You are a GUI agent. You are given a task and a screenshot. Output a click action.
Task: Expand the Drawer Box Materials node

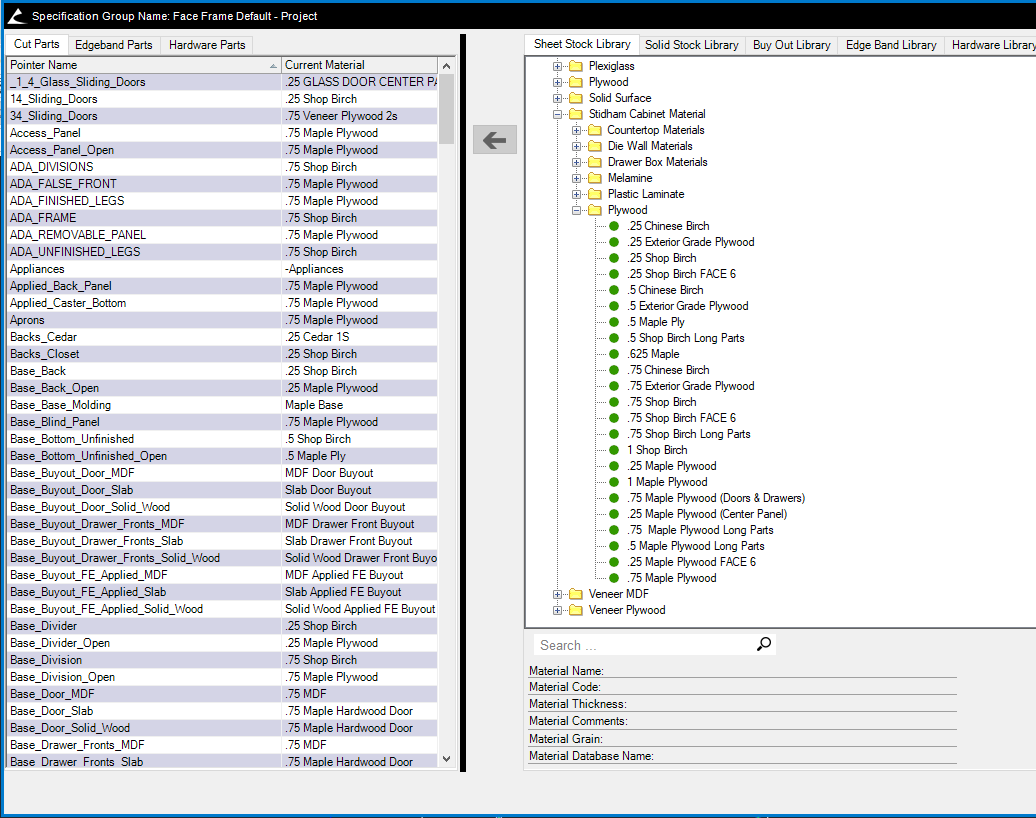[576, 162]
